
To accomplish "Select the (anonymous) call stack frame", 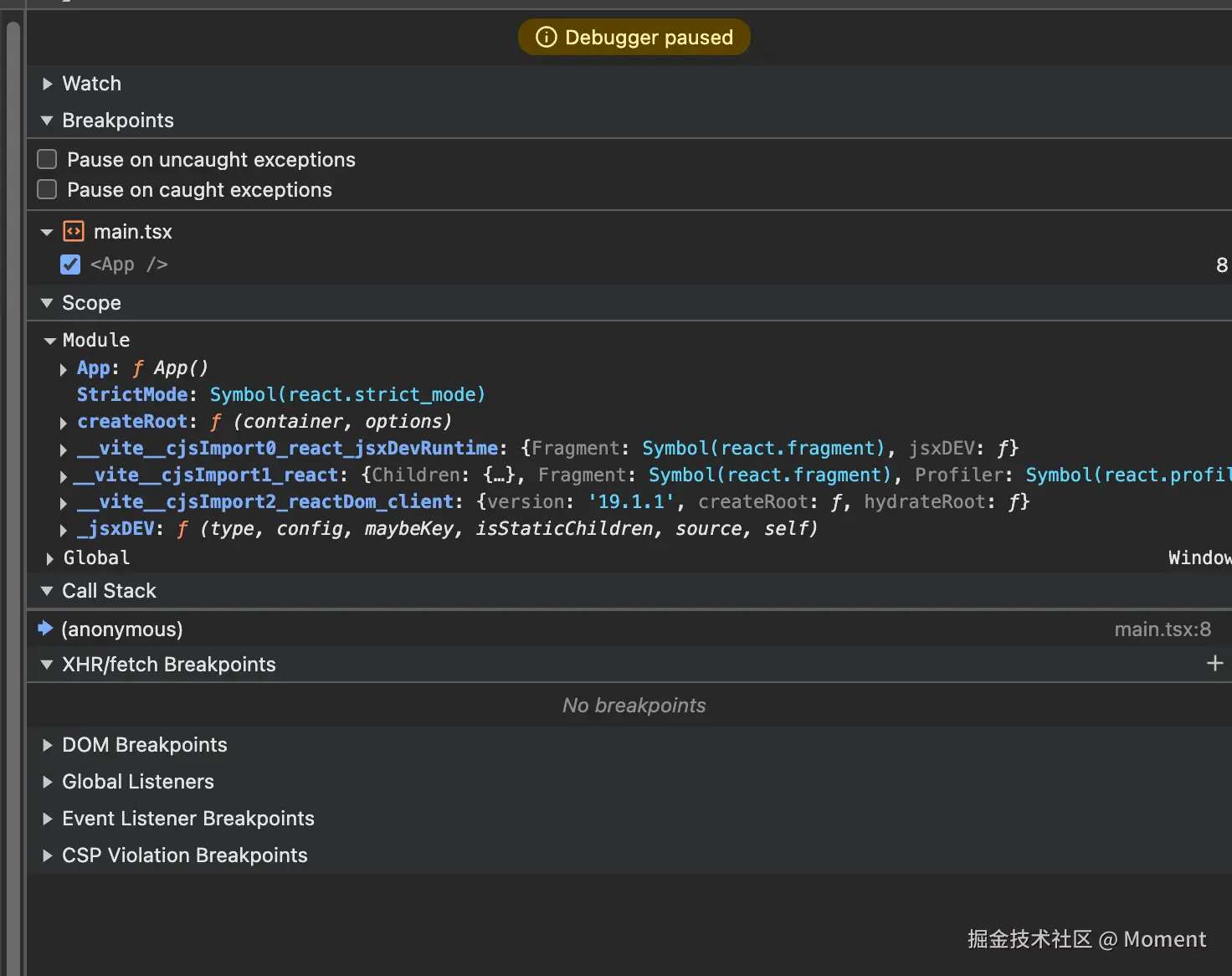I will [x=122, y=629].
